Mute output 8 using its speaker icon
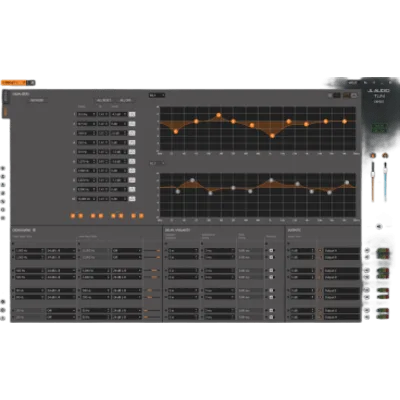Screen dimensions: 400x400 click(x=367, y=317)
